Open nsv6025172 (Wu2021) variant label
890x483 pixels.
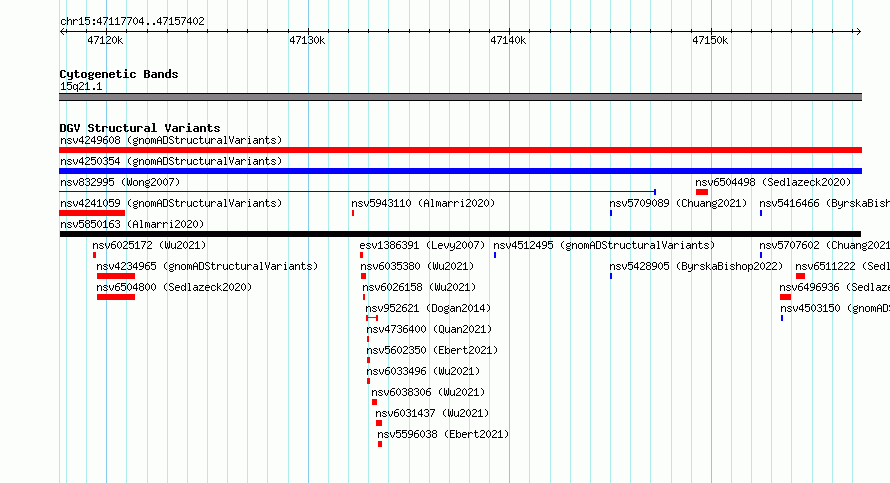click(x=149, y=245)
